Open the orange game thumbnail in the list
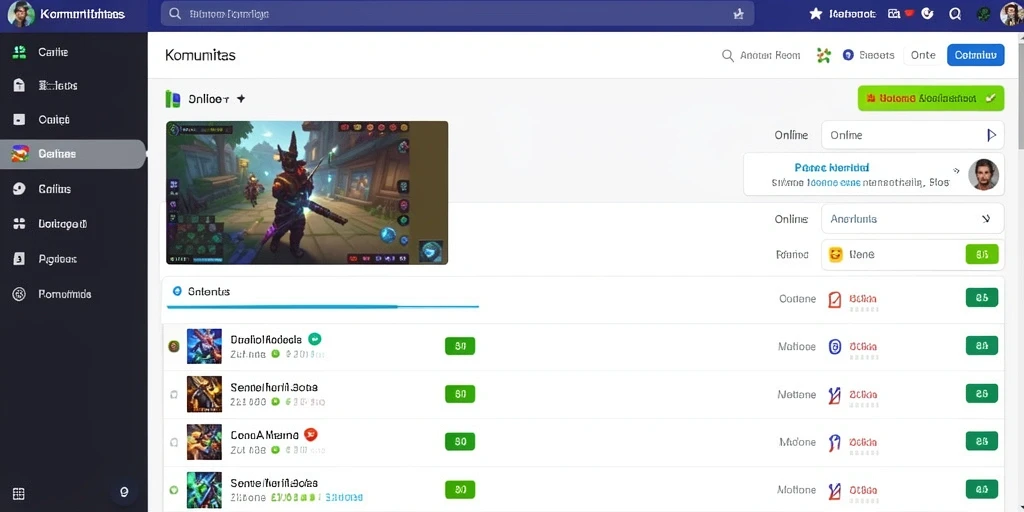Screen dimensions: 1024x512 pyautogui.click(x=204, y=394)
